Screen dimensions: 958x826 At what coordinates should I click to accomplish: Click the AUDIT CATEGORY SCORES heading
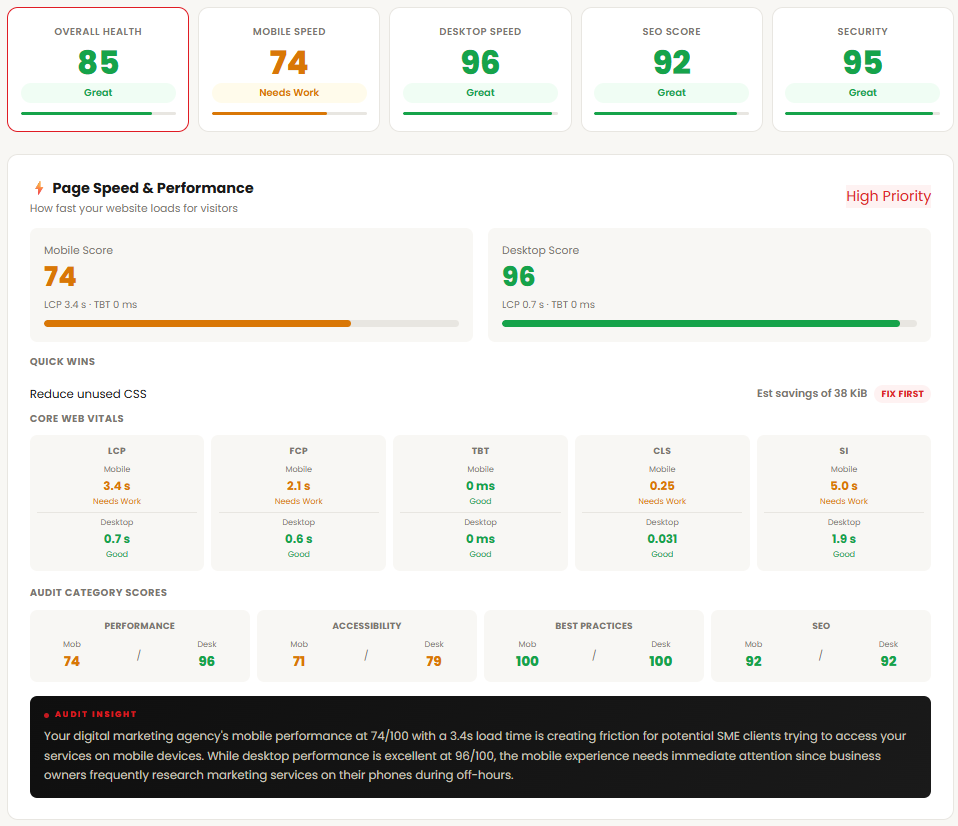coord(98,593)
